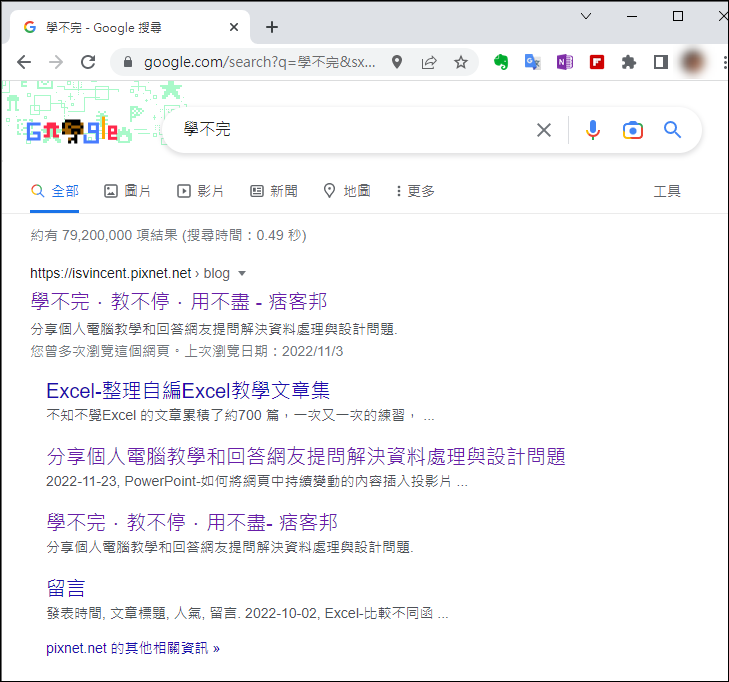This screenshot has width=729, height=682.
Task: Open the 留言 sitelink
Action: coord(66,589)
